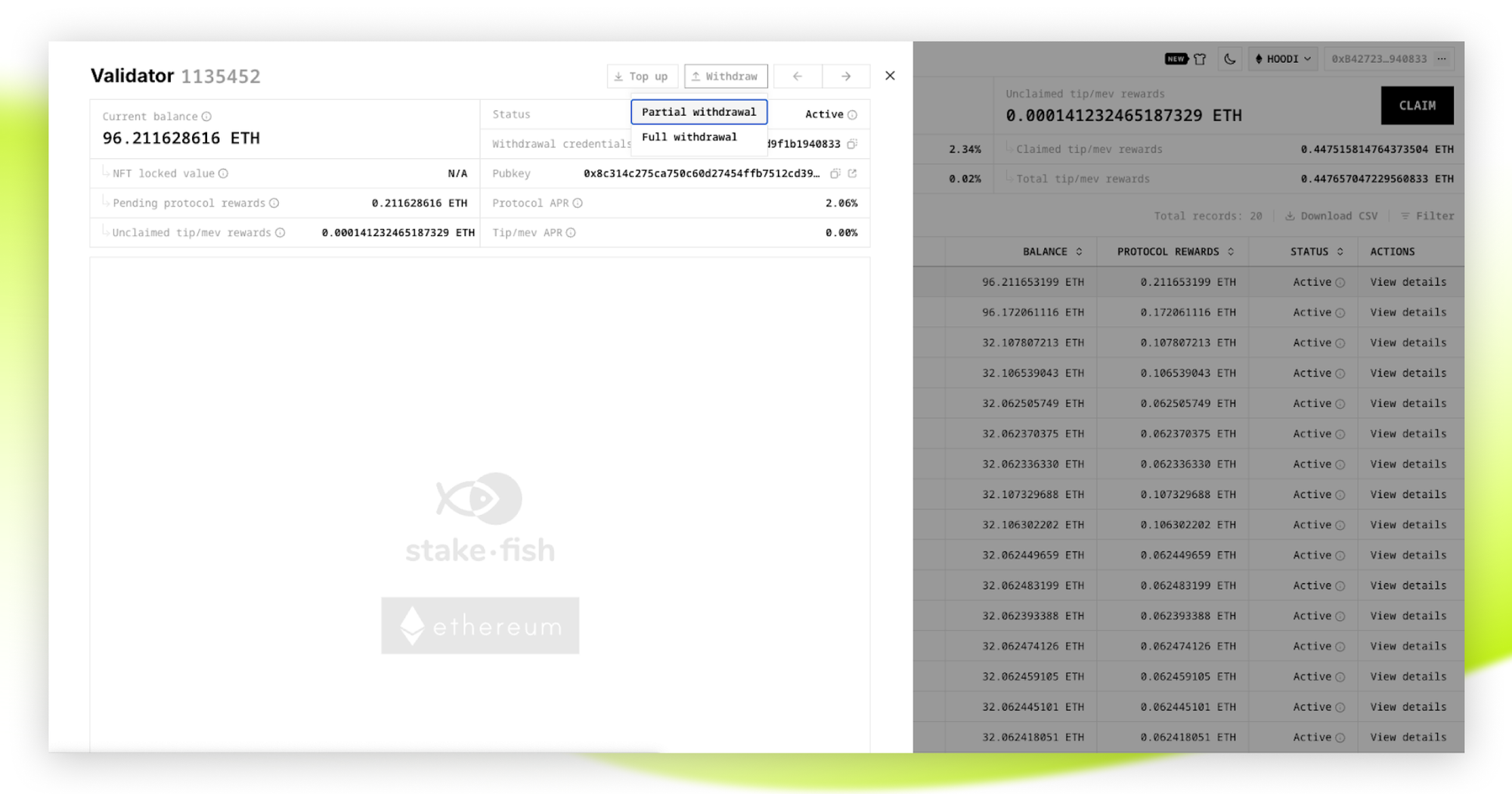This screenshot has height=794, width=1512.
Task: Select pending protocol rewards value 0.211628616 ETH
Action: tap(420, 203)
